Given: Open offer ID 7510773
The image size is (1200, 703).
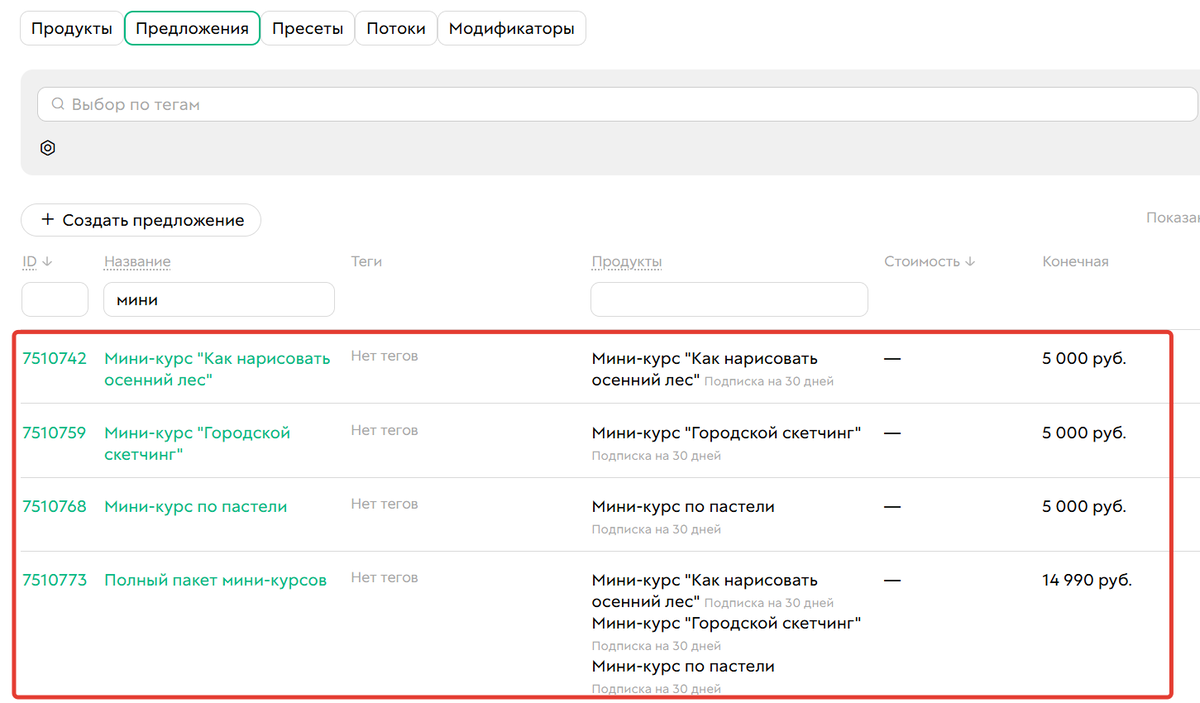Looking at the screenshot, I should 54,580.
